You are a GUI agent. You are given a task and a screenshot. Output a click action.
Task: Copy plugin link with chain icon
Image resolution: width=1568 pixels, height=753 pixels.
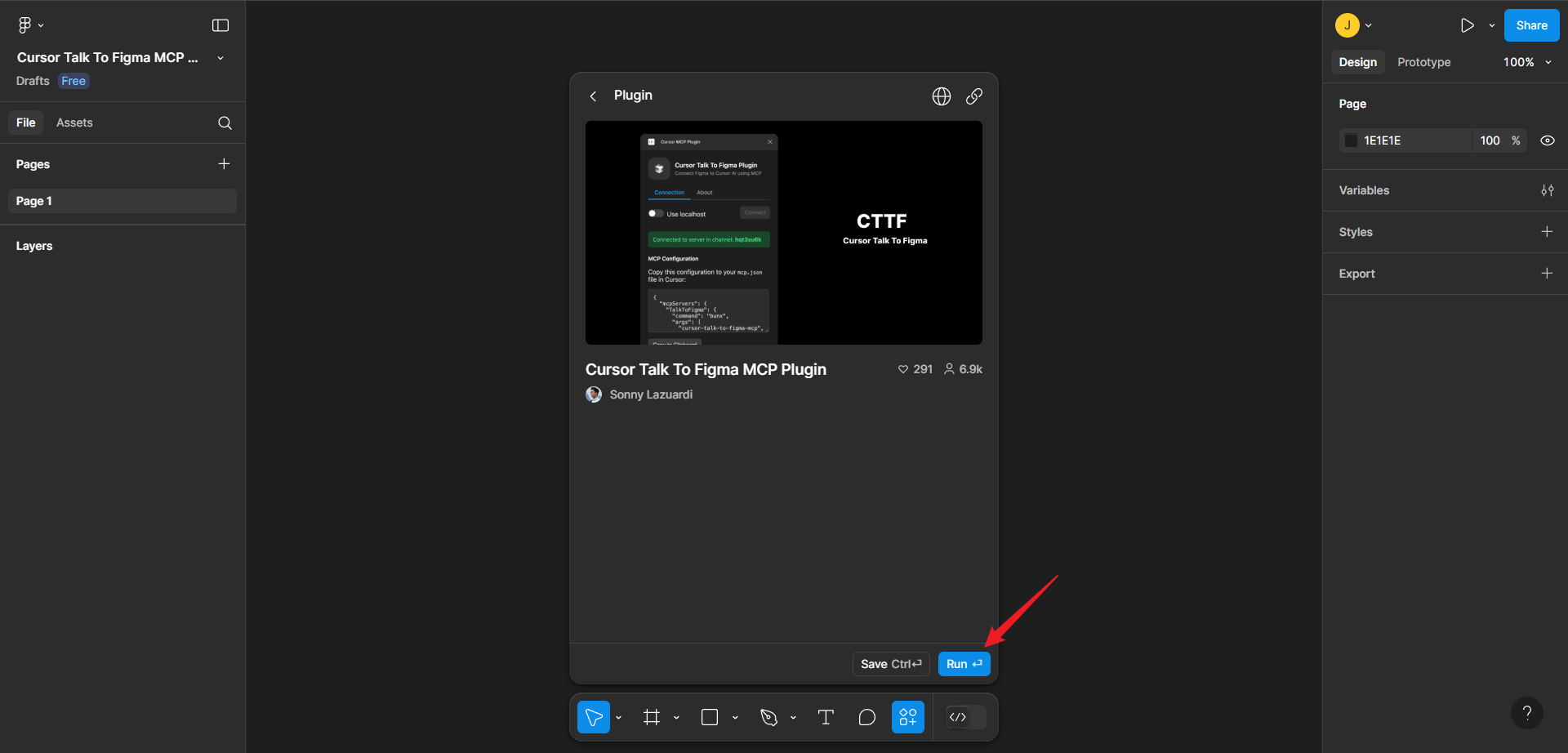pyautogui.click(x=974, y=96)
